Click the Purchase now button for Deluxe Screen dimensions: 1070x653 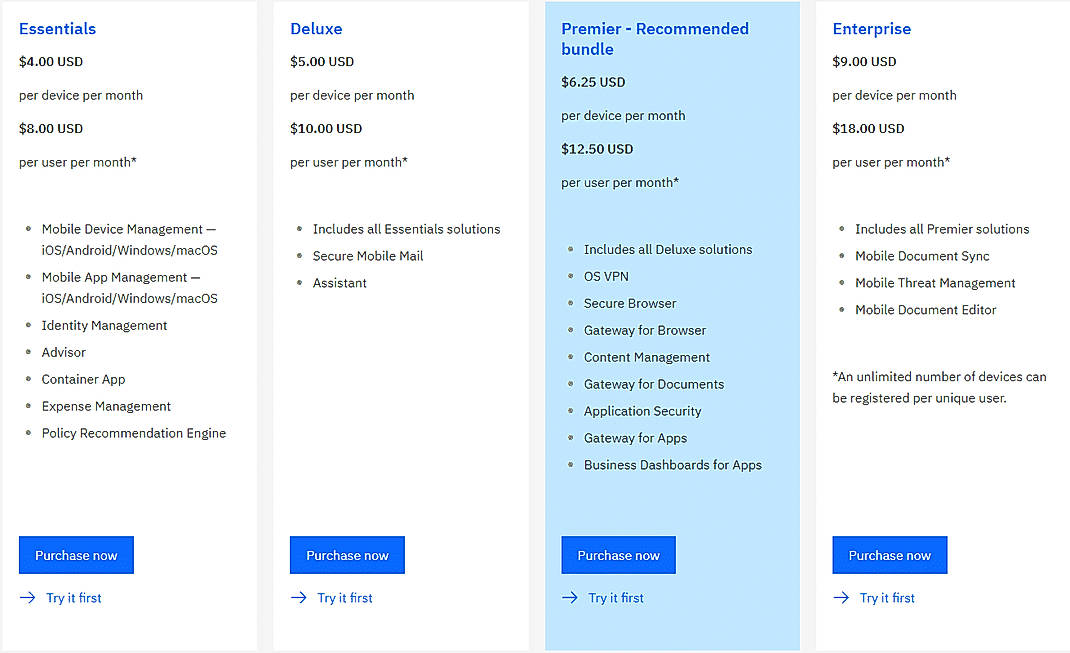point(347,554)
